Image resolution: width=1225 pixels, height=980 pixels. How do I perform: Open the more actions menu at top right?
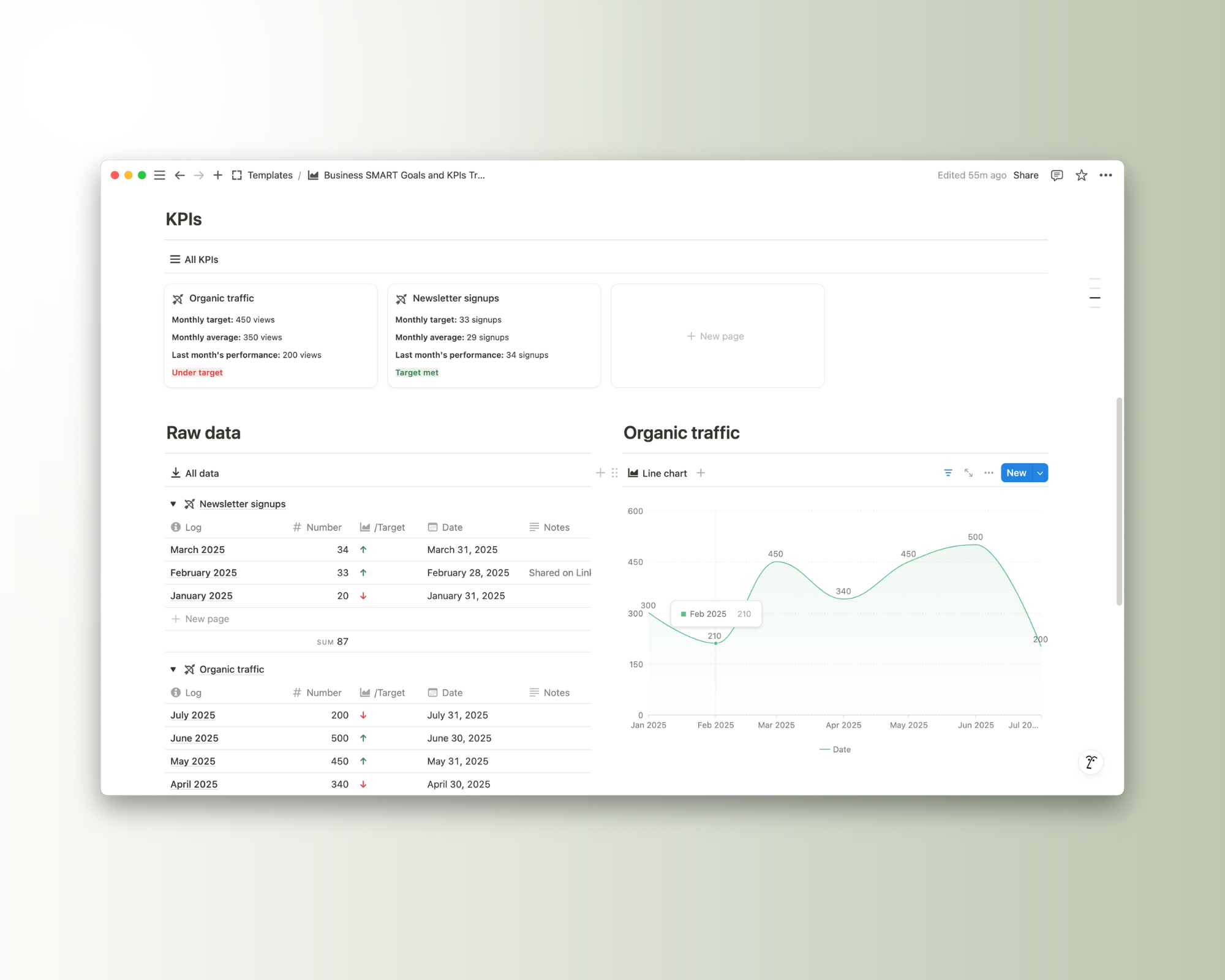tap(1106, 175)
